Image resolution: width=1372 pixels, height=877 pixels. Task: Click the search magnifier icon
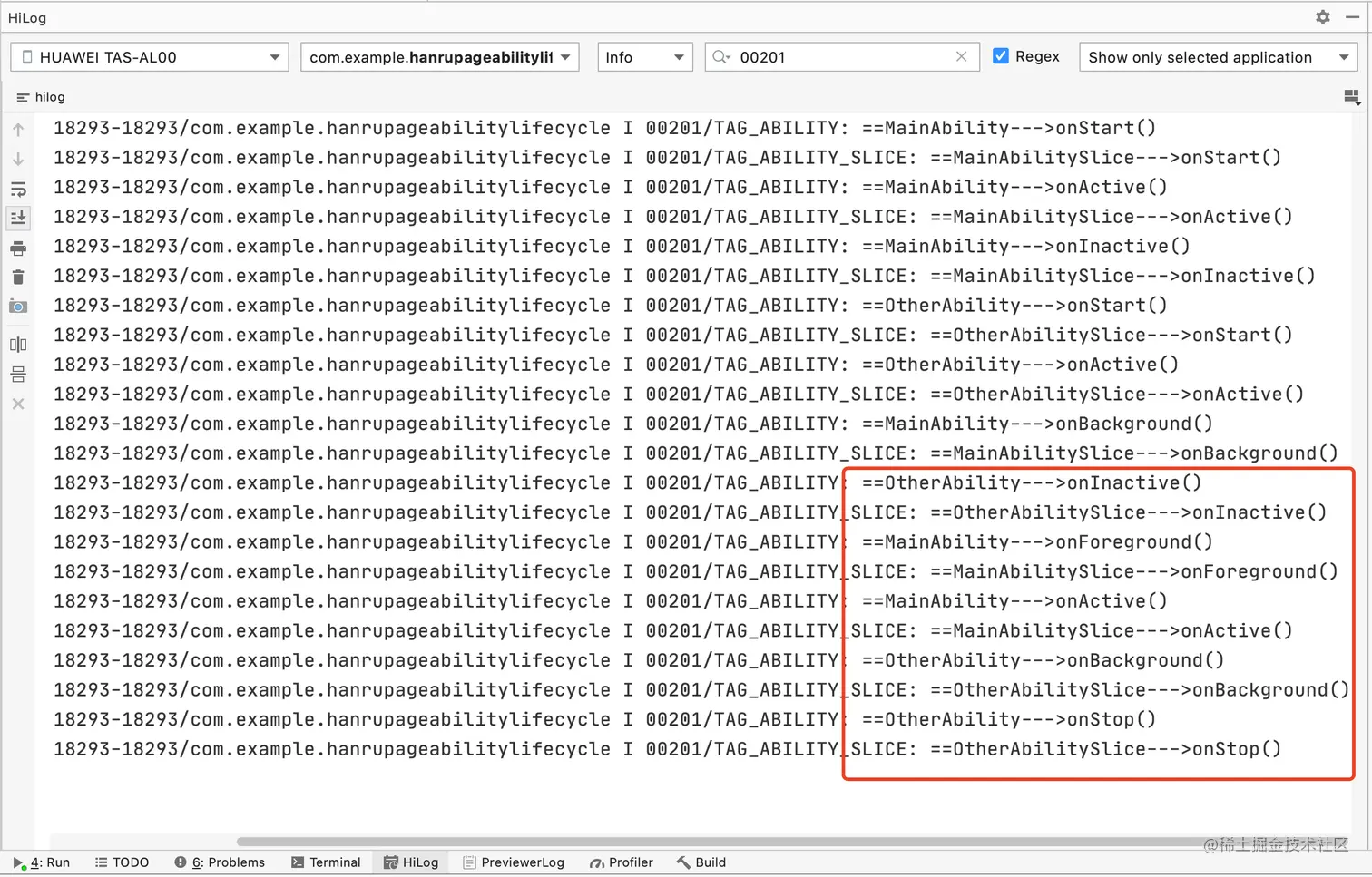721,57
